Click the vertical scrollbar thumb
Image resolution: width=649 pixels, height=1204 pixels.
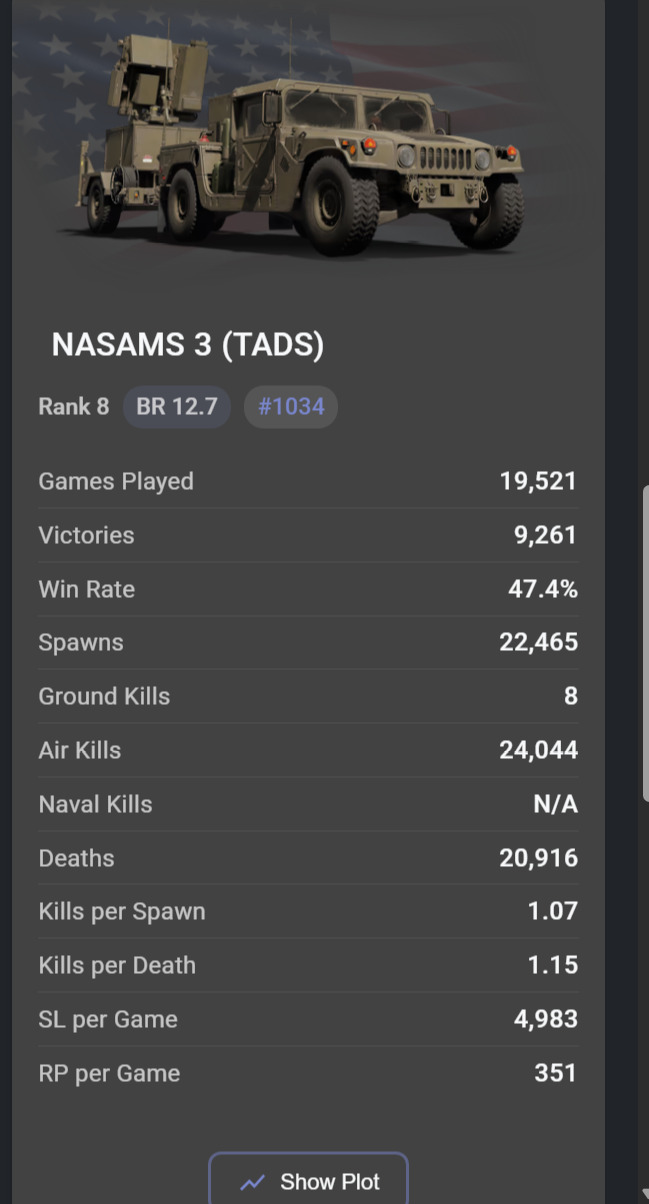tap(644, 640)
